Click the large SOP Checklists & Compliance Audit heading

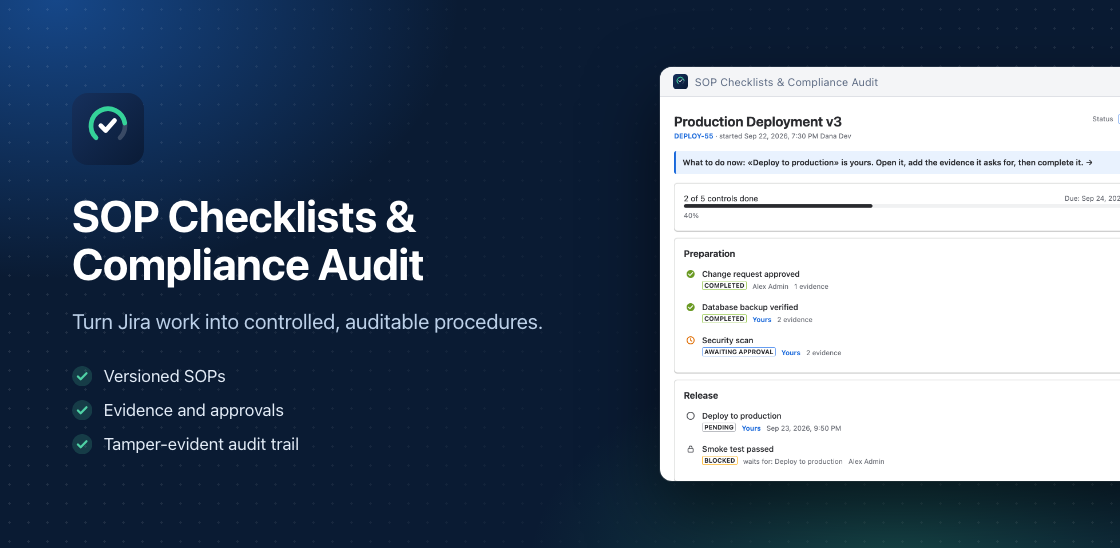pyautogui.click(x=248, y=241)
